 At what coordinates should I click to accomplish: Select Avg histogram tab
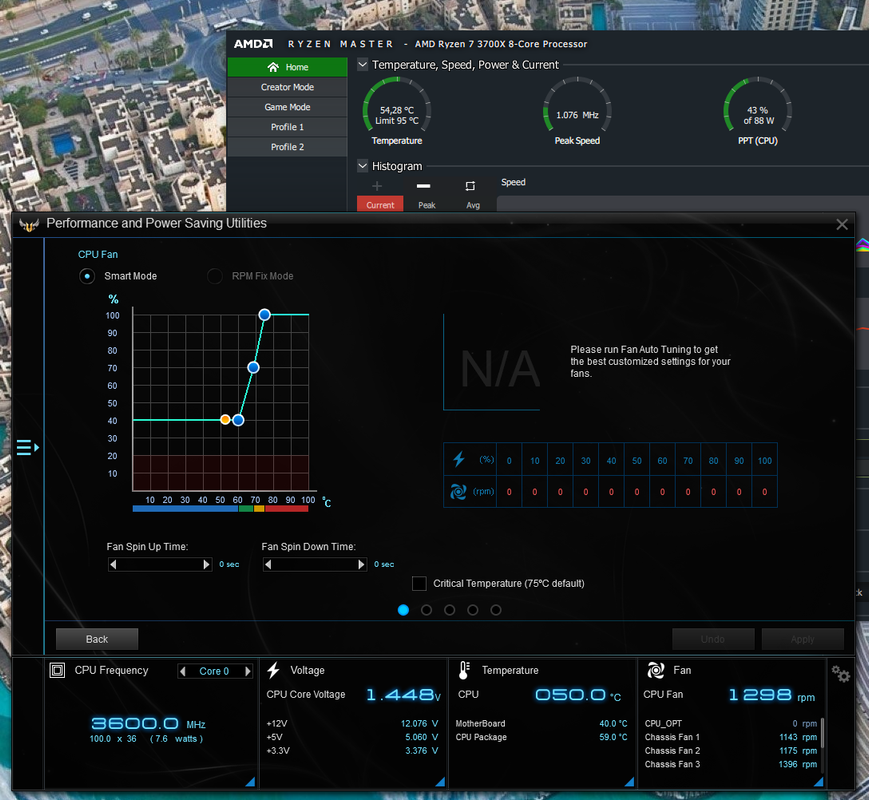pyautogui.click(x=473, y=205)
